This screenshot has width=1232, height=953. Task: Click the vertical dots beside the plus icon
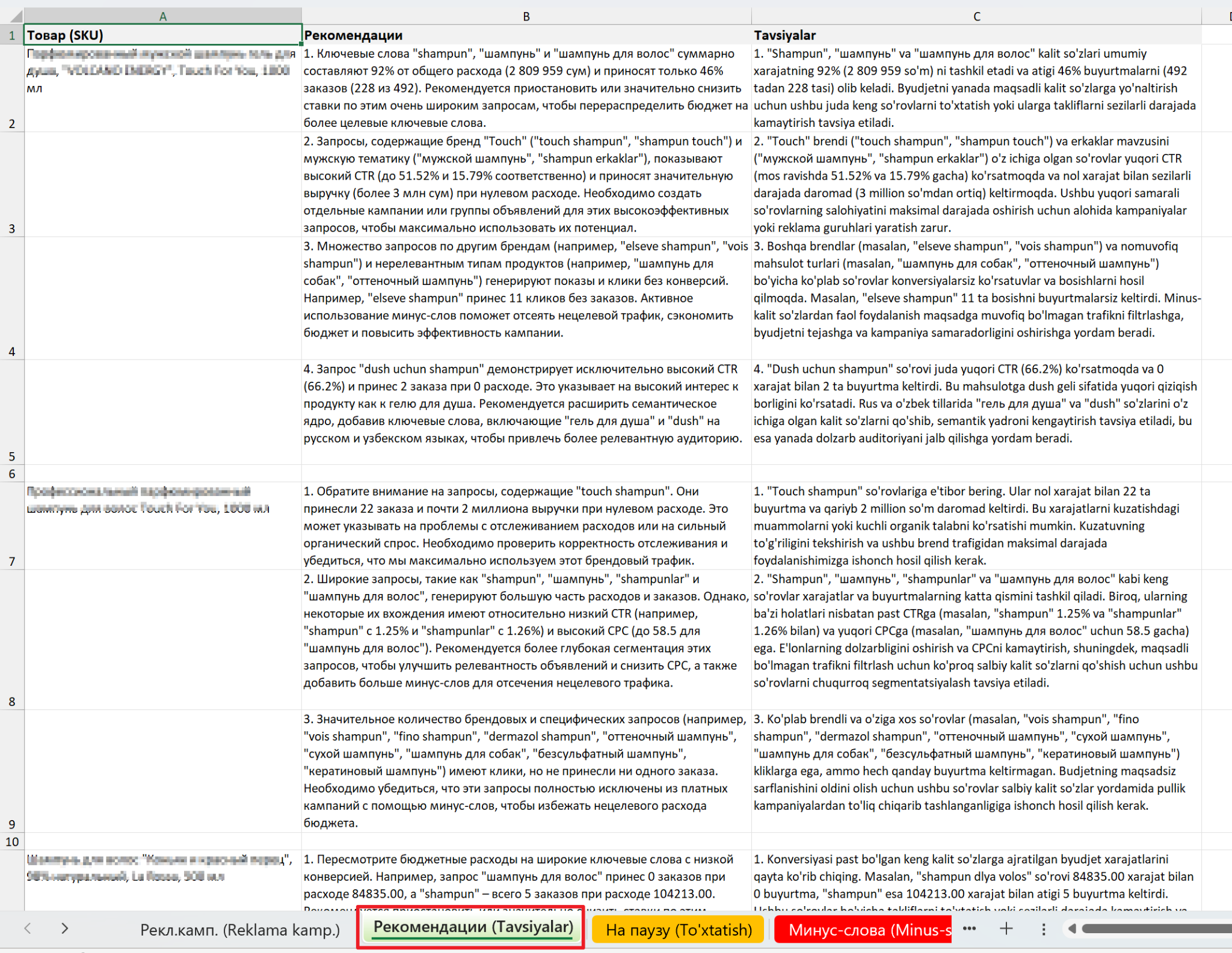[1044, 930]
